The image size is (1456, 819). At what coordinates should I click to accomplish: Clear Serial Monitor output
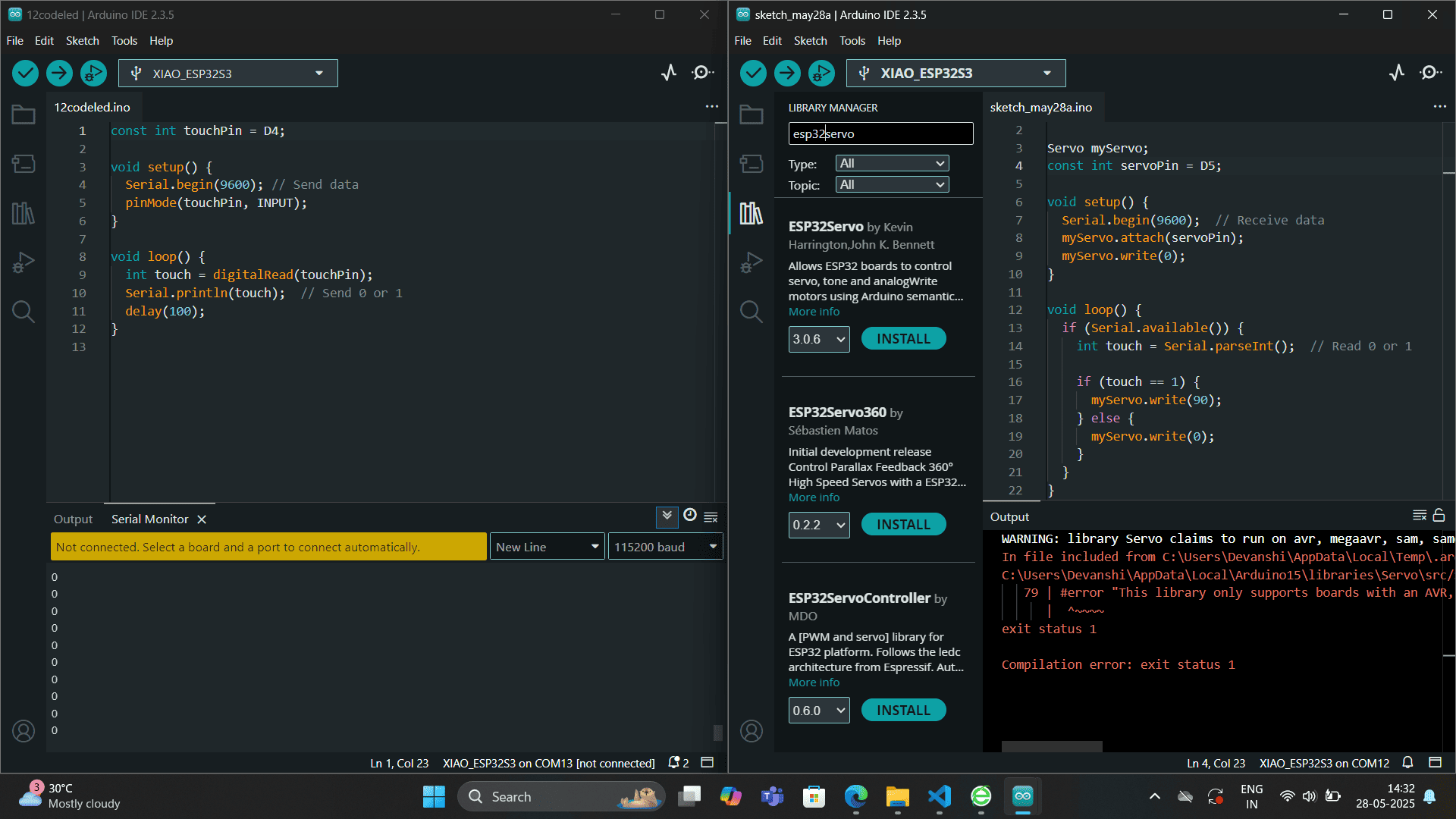click(x=711, y=517)
